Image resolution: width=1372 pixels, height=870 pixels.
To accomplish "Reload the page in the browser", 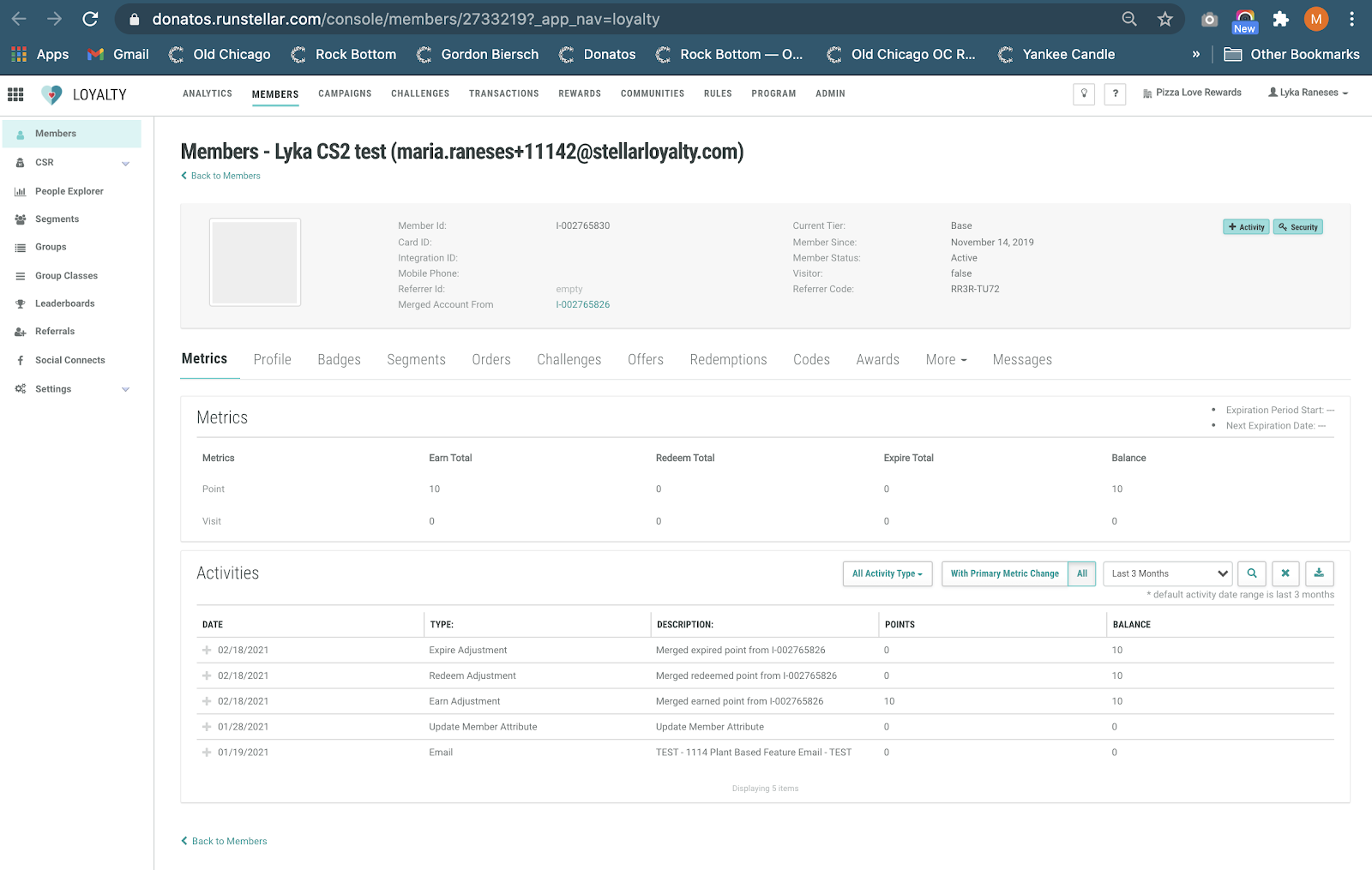I will [x=90, y=19].
